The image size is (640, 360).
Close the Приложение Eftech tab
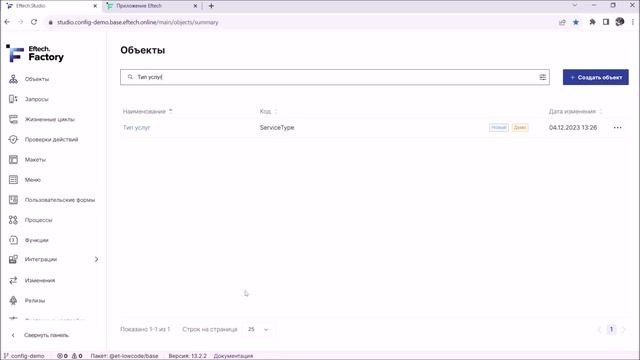click(195, 6)
